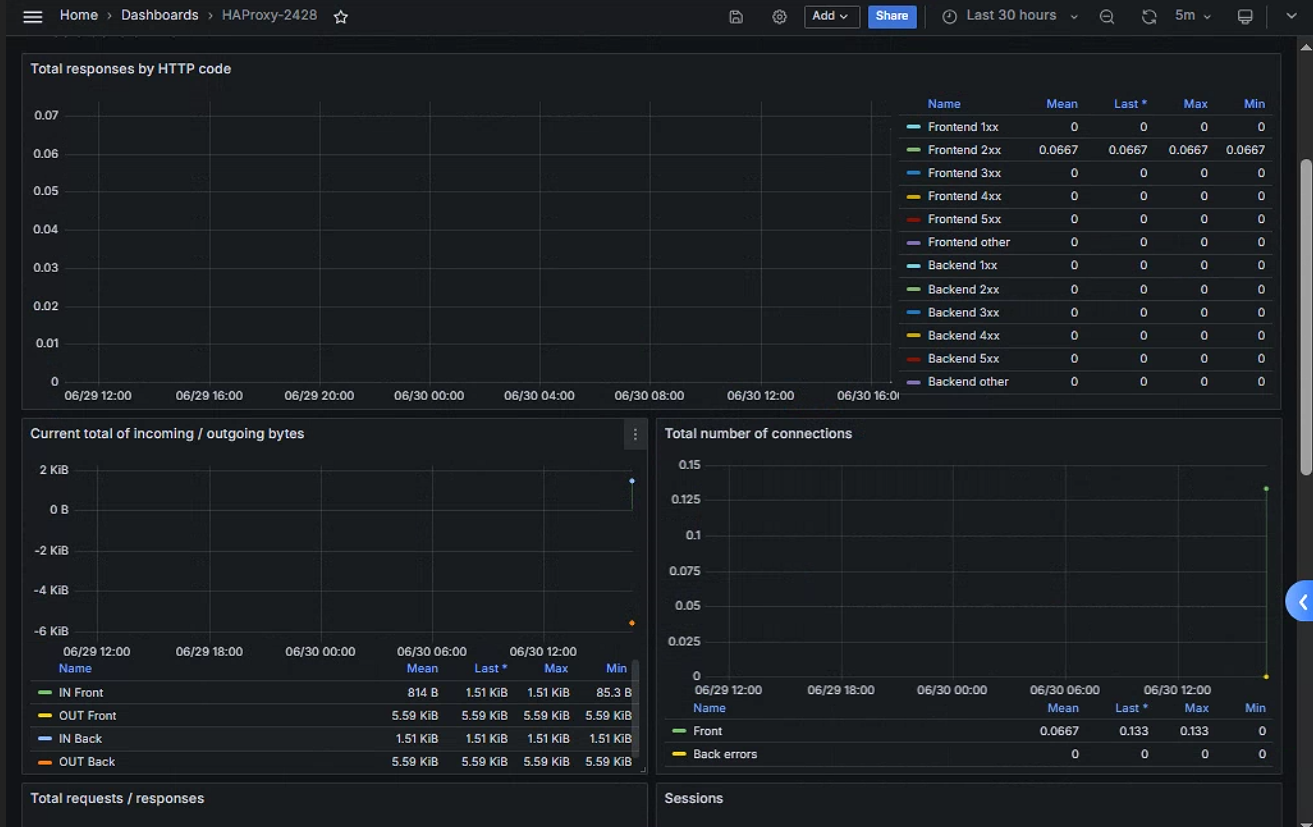Sort the HTTP code legend by Max
The image size is (1313, 827).
pyautogui.click(x=1196, y=104)
